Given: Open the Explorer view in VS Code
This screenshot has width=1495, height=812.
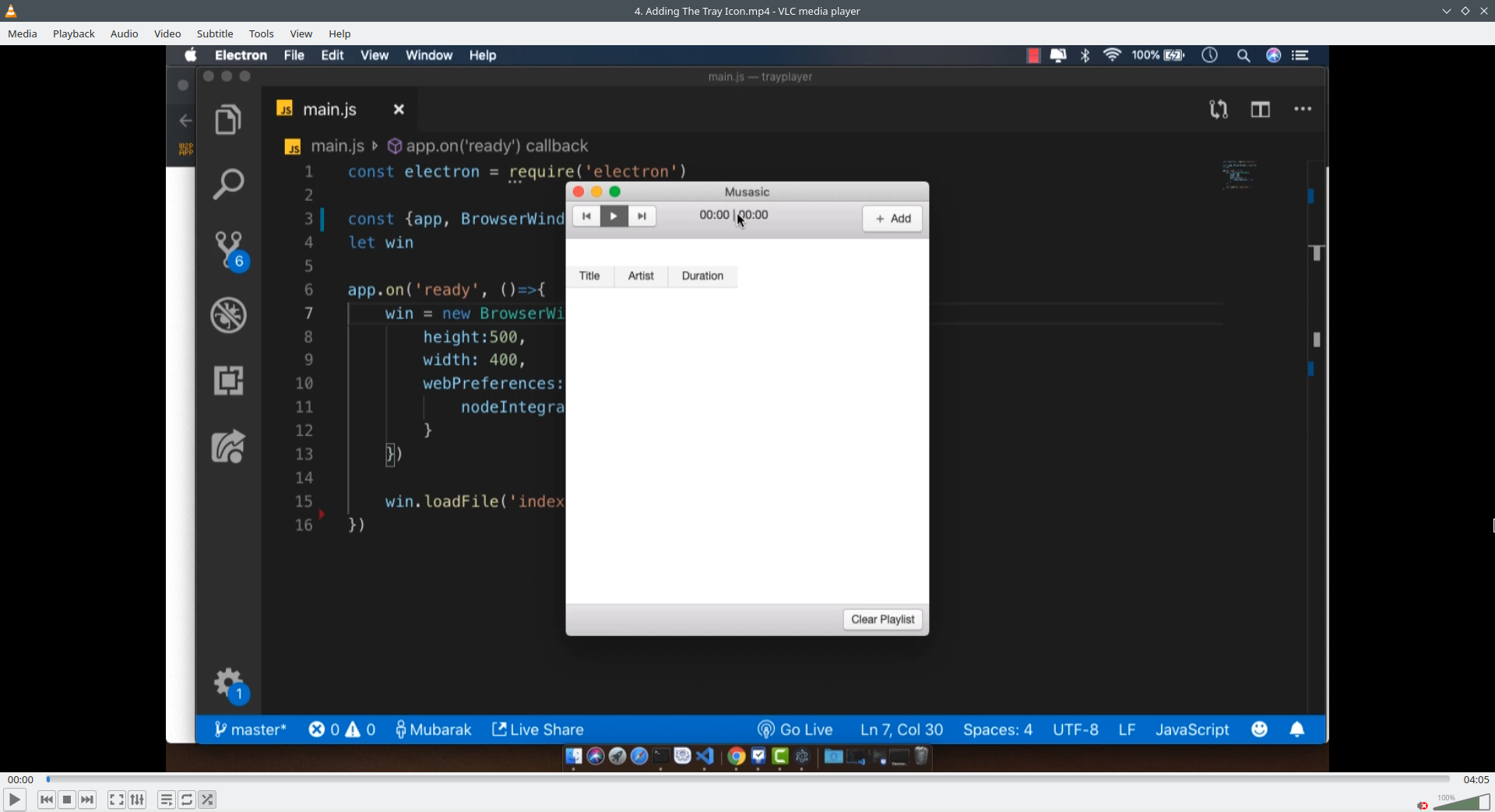Looking at the screenshot, I should coord(228,119).
